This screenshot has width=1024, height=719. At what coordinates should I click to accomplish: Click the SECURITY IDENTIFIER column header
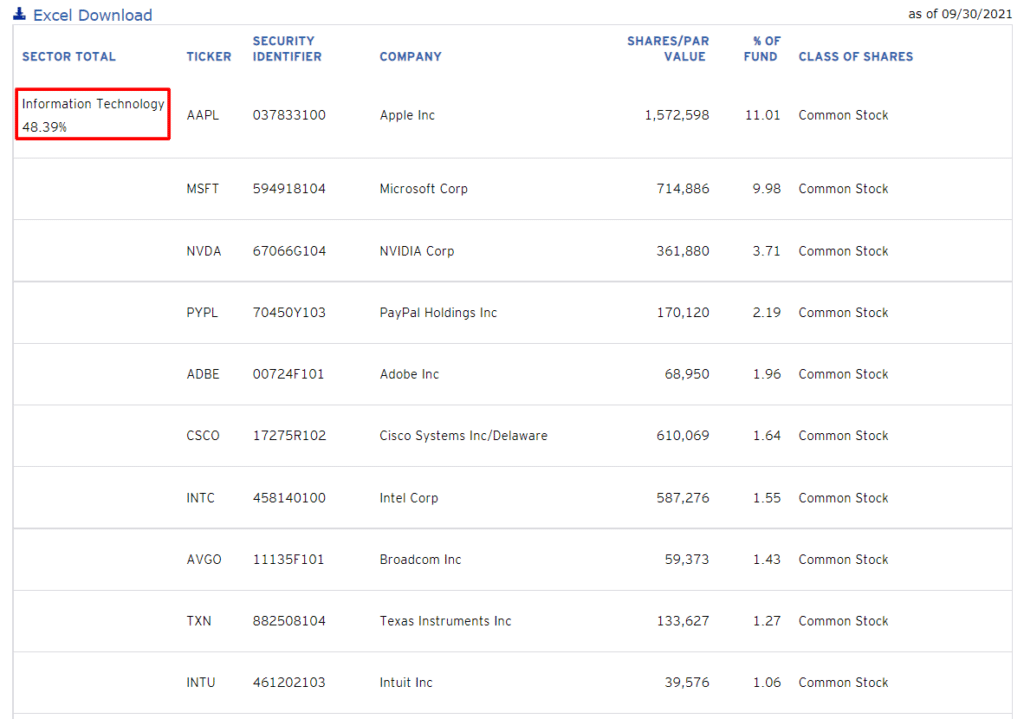click(x=287, y=49)
